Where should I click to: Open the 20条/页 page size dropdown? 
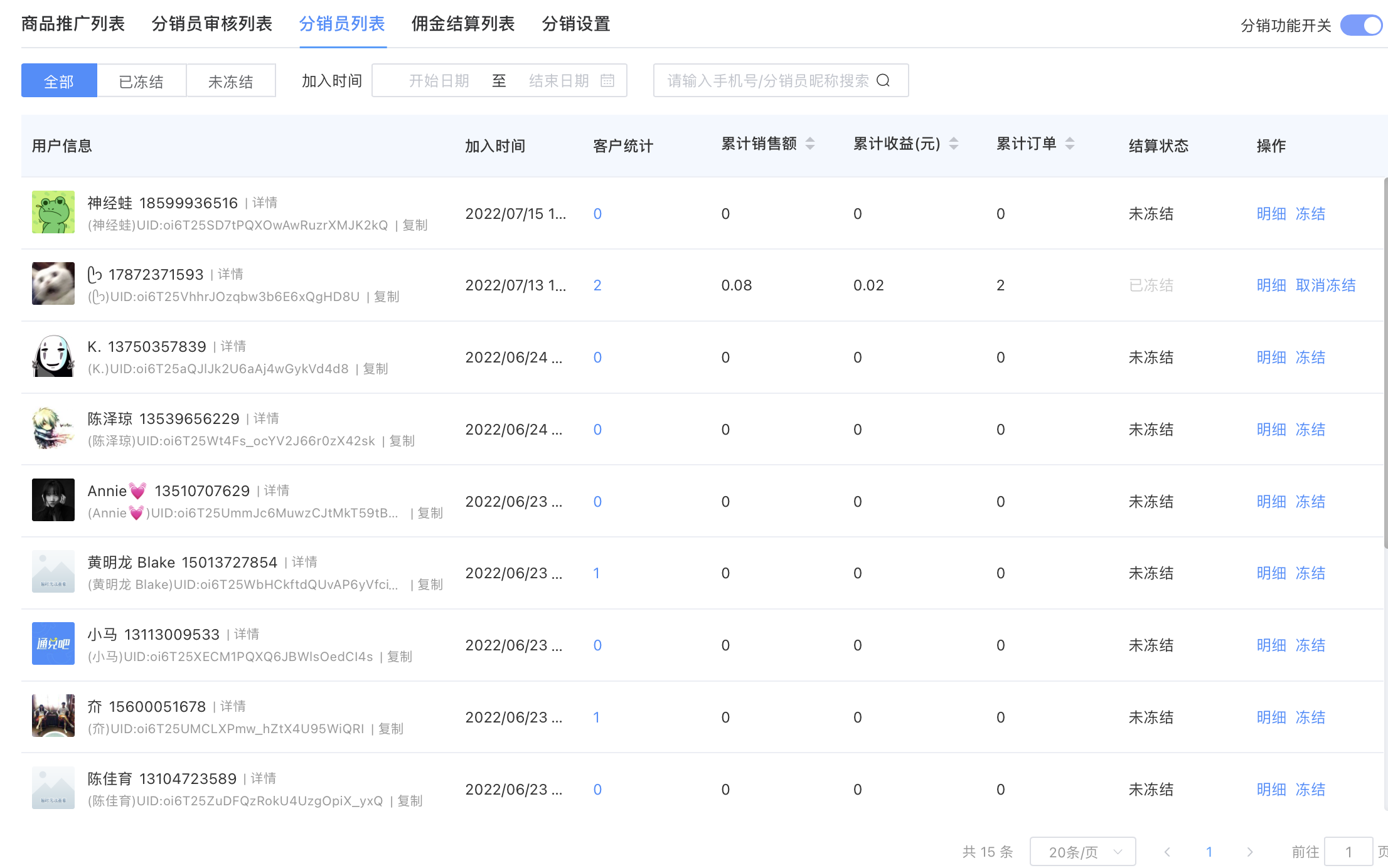(1082, 852)
